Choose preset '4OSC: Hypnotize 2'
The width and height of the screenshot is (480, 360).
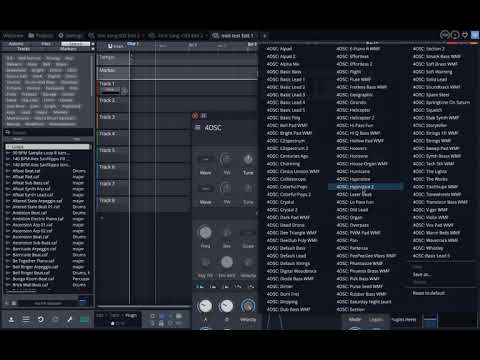pos(366,187)
